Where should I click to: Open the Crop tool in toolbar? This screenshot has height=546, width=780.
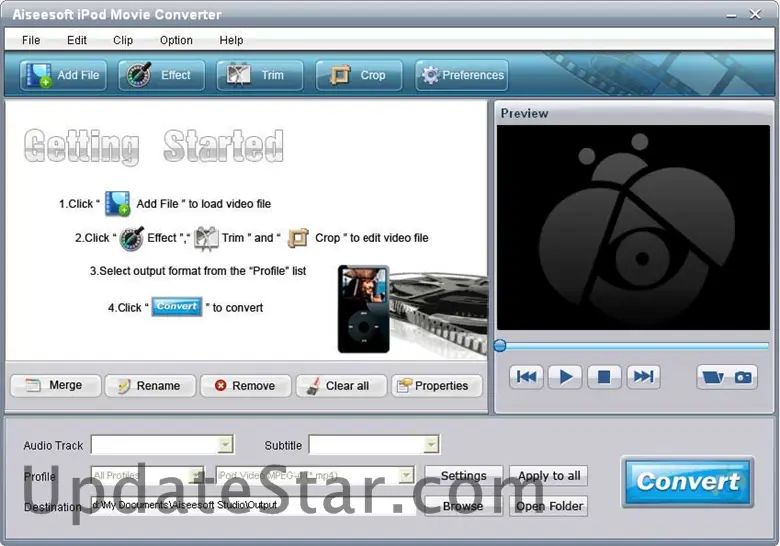point(359,76)
